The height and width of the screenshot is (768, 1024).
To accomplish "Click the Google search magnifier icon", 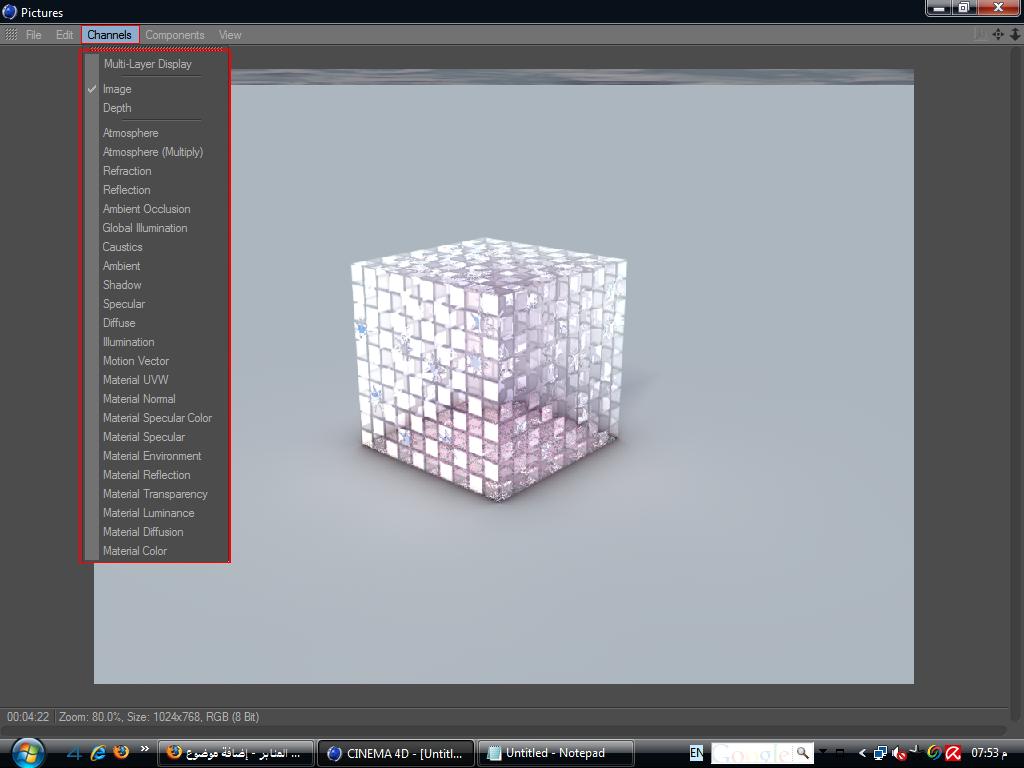I will tap(803, 753).
